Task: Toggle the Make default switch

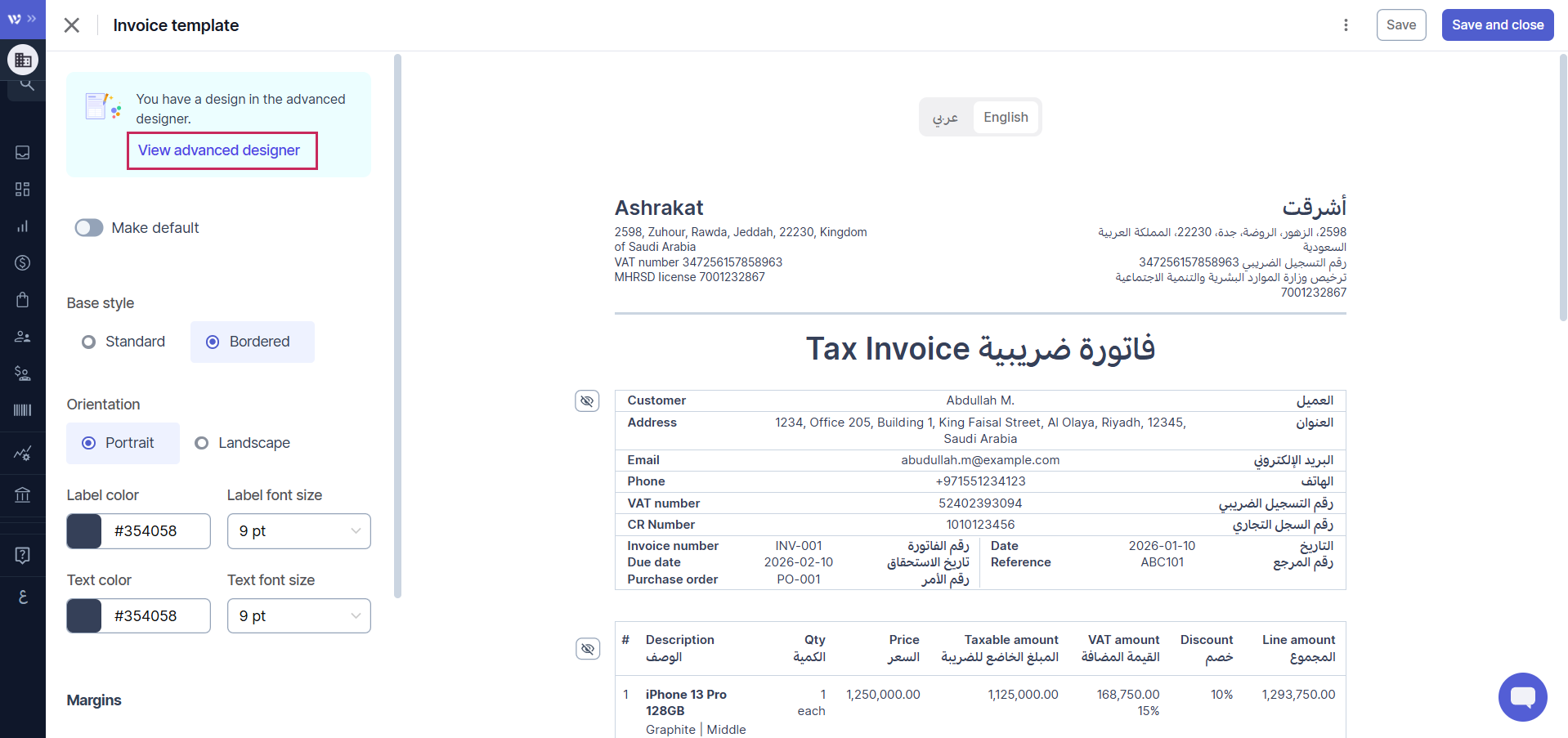Action: click(x=89, y=228)
